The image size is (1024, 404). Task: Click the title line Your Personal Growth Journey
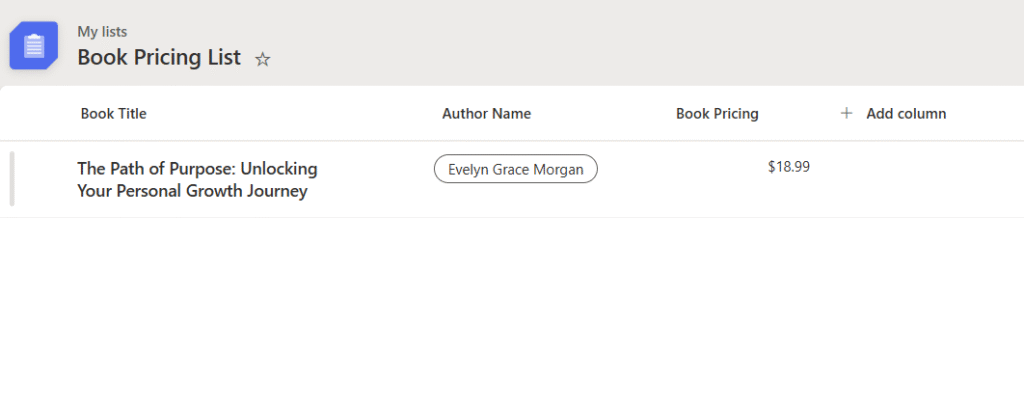192,191
